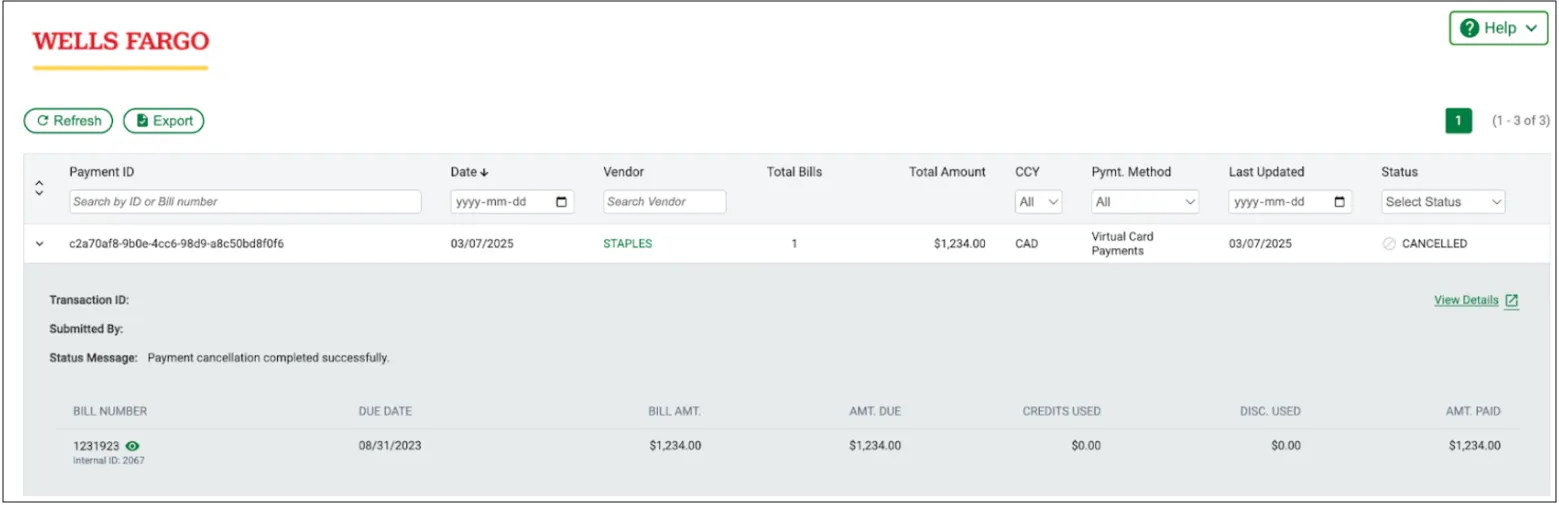Open the Help menu
Screen dimensions: 1559x505
pyautogui.click(x=1498, y=29)
